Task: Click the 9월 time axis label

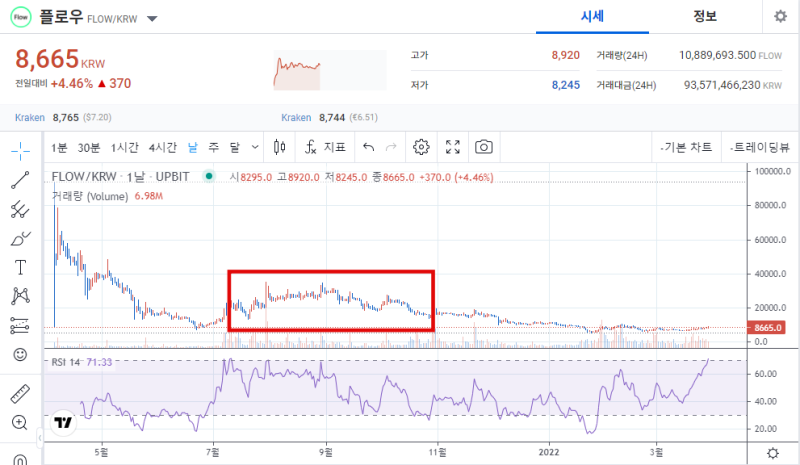Action: 326,452
